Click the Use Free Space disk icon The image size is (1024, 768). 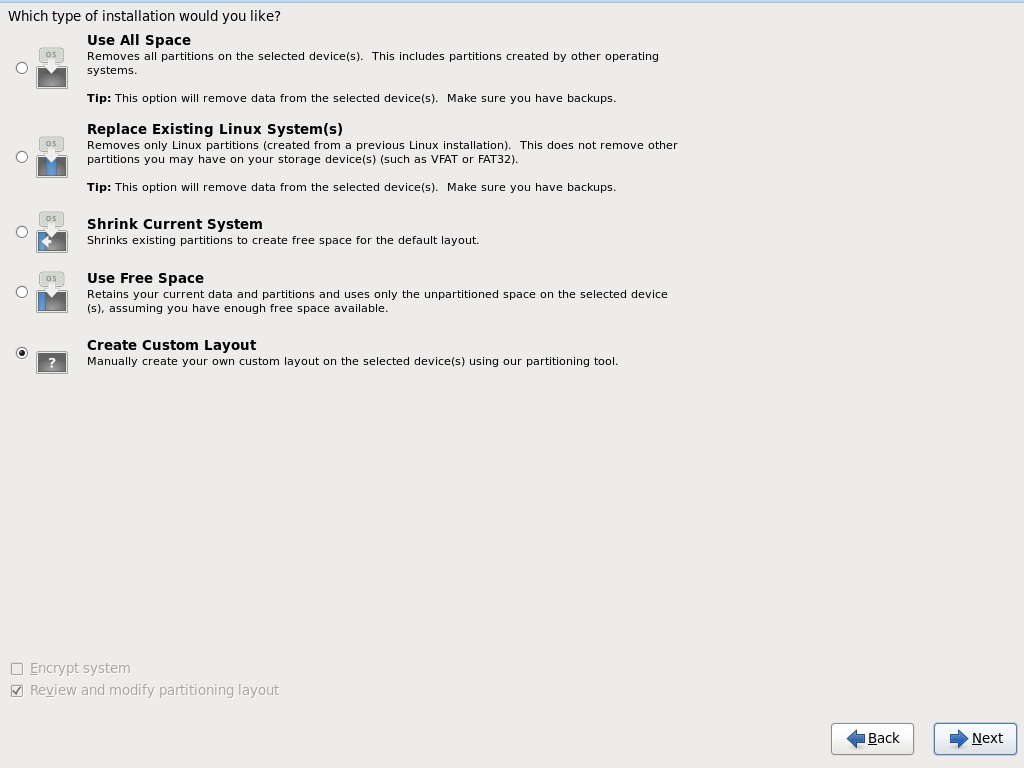pos(52,292)
